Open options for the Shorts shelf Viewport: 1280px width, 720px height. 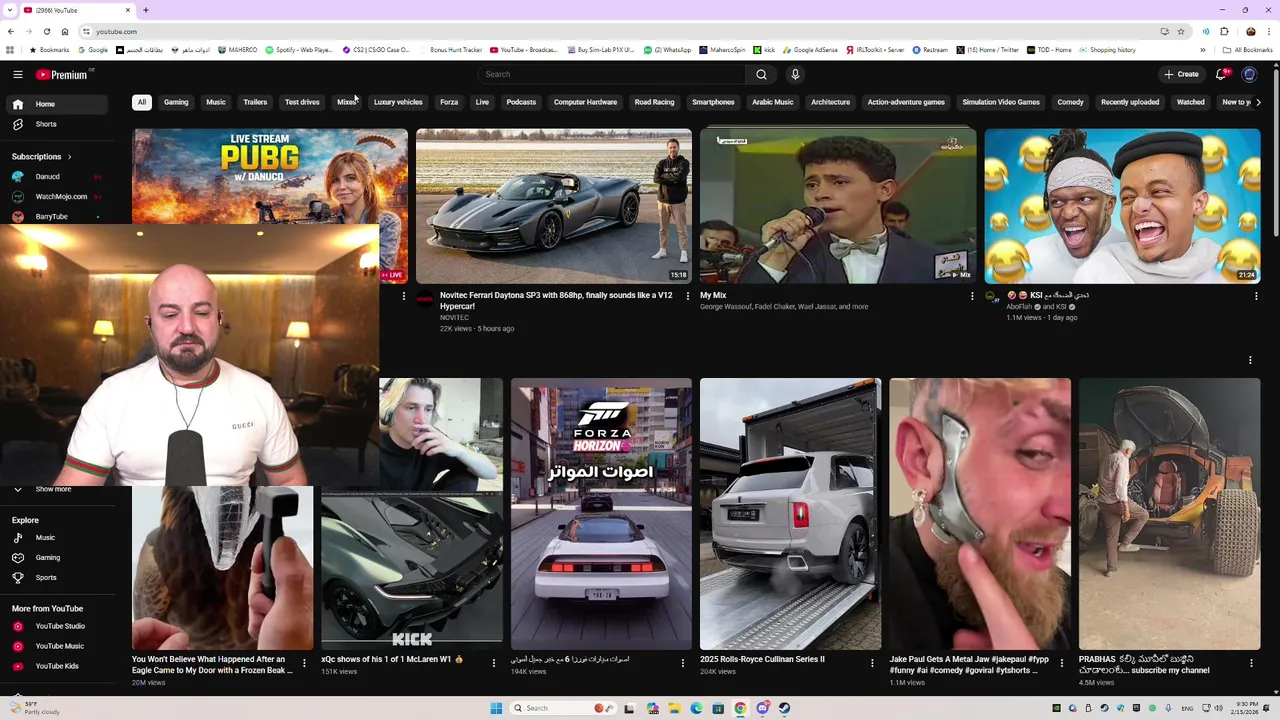click(1250, 360)
